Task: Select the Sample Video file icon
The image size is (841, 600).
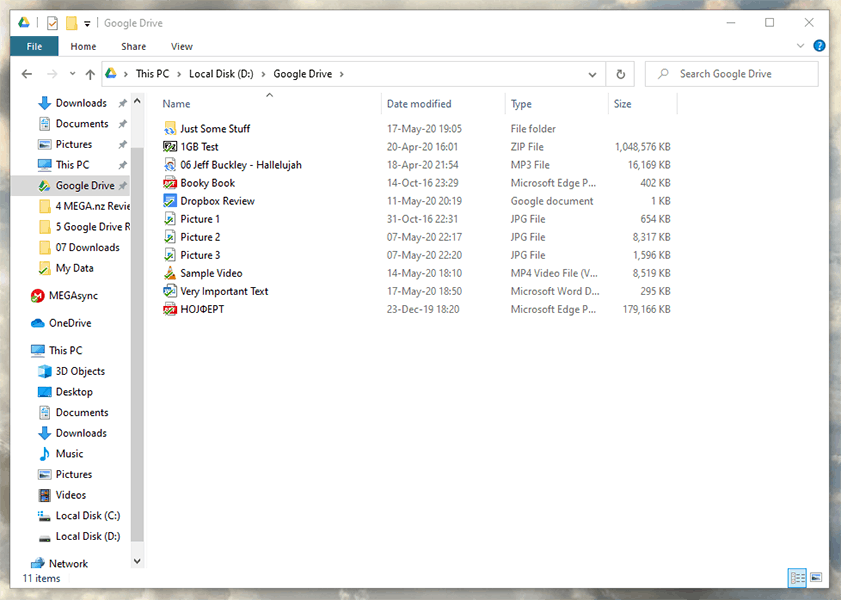Action: click(x=169, y=273)
